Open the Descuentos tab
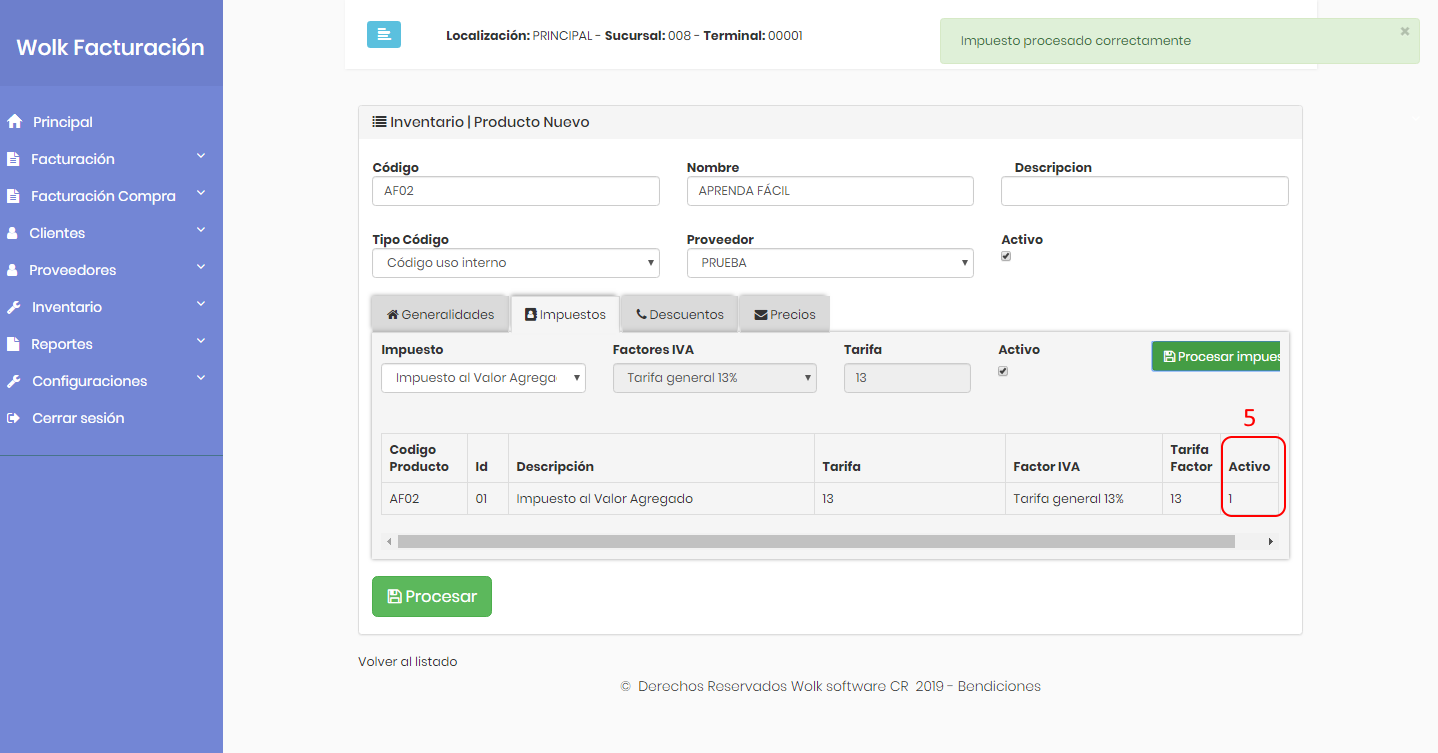This screenshot has height=753, width=1438. pos(679,314)
